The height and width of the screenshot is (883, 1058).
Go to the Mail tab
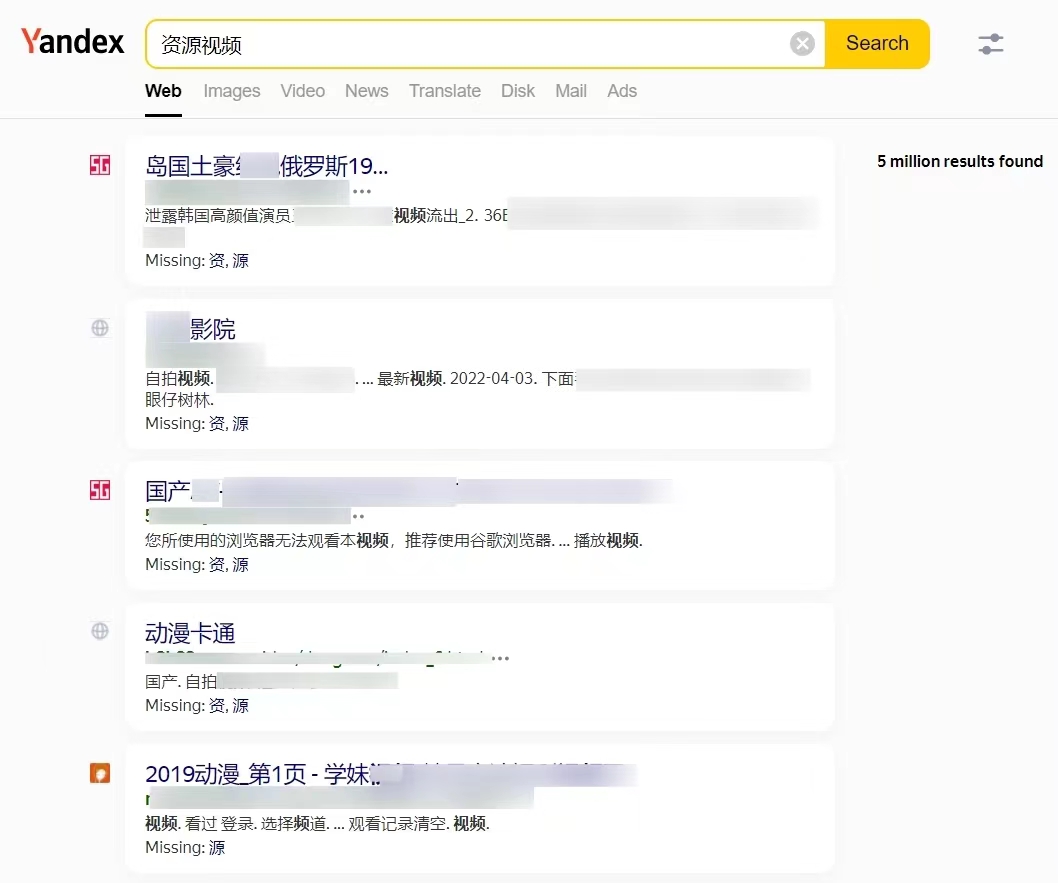[571, 91]
